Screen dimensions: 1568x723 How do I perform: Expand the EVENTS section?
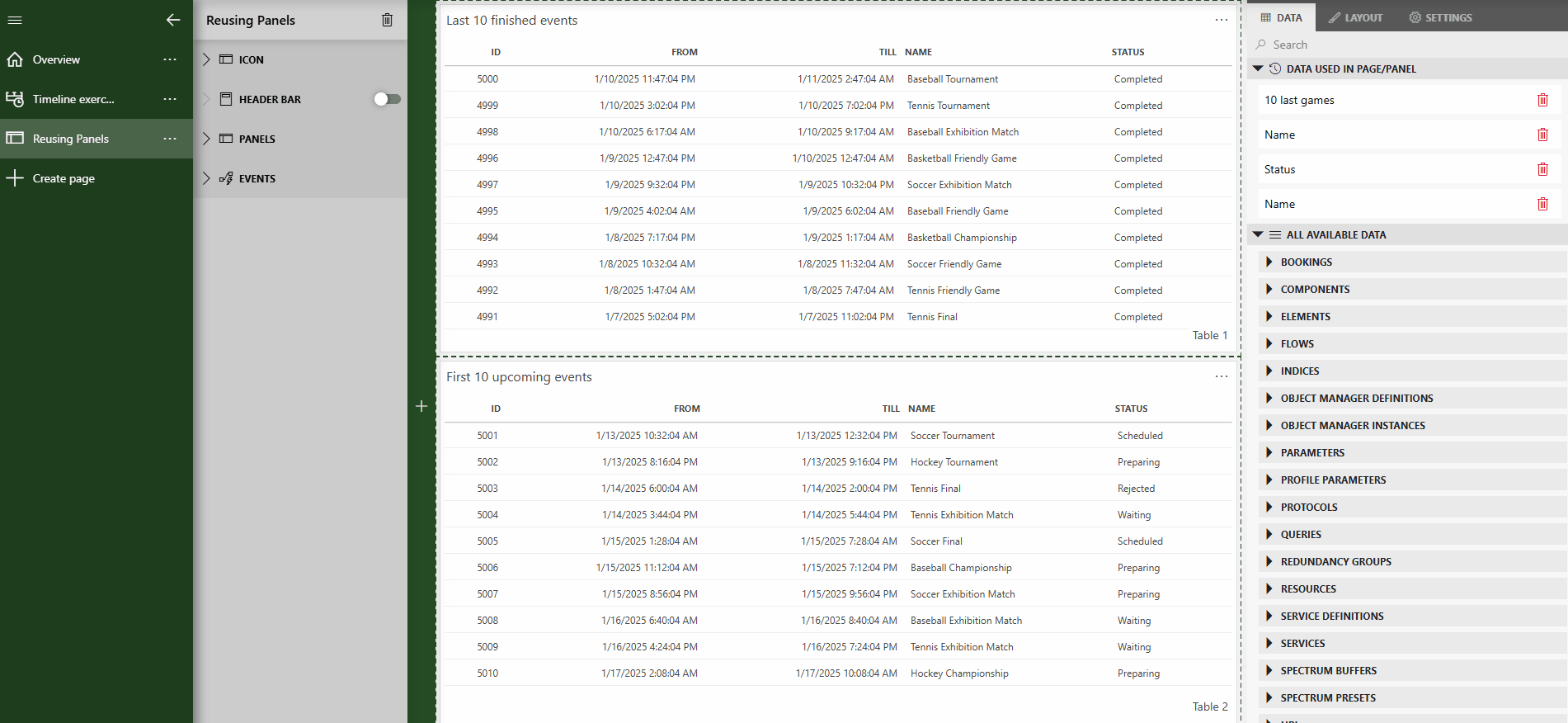[207, 178]
